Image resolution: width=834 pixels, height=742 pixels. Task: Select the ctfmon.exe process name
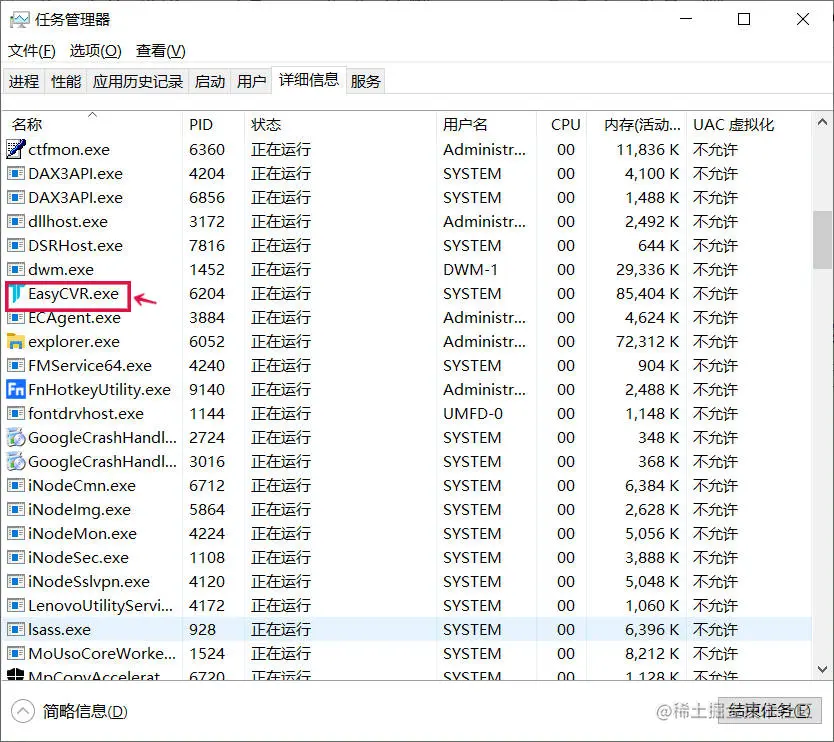point(69,149)
